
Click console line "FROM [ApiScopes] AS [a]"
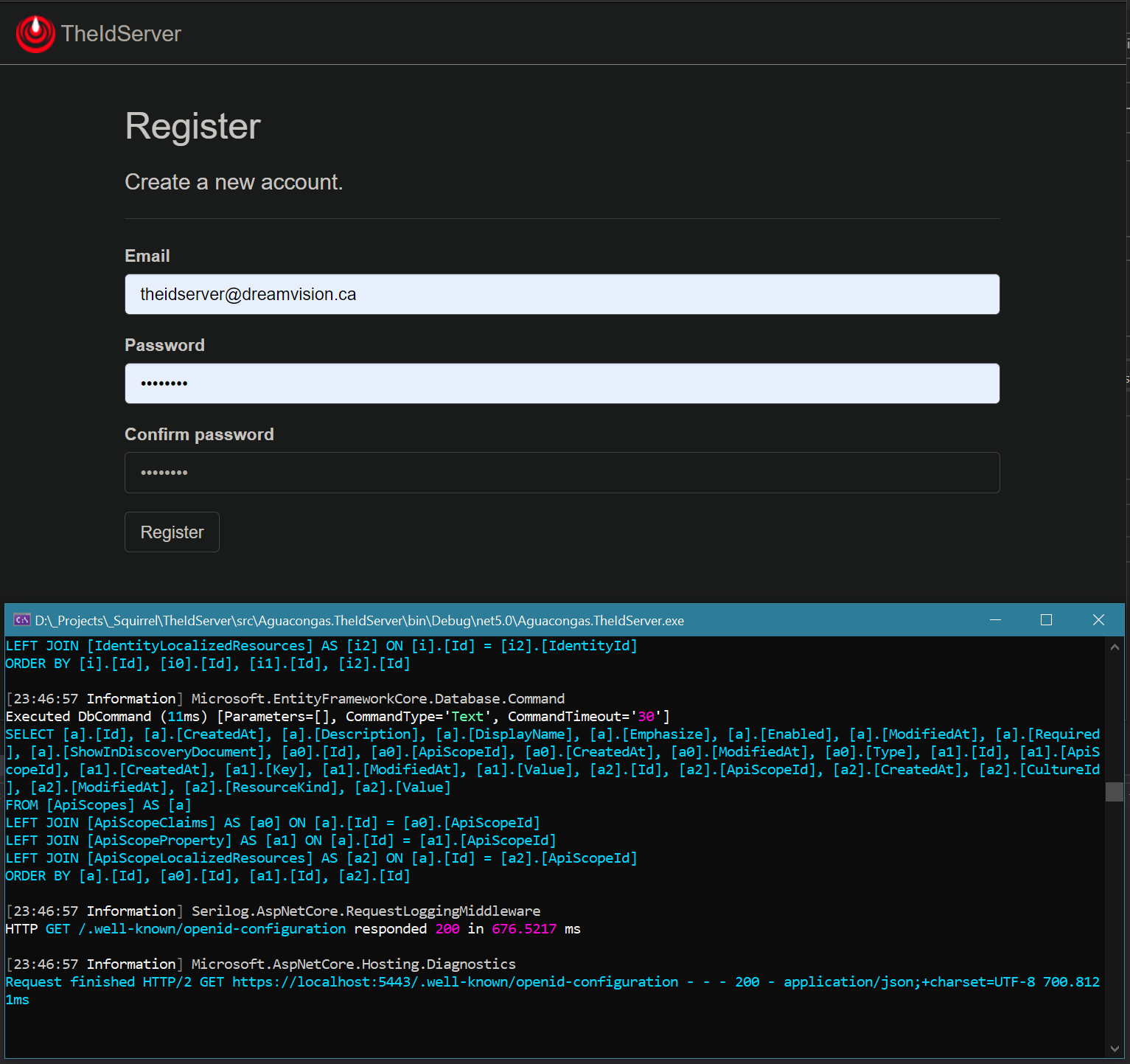[99, 805]
